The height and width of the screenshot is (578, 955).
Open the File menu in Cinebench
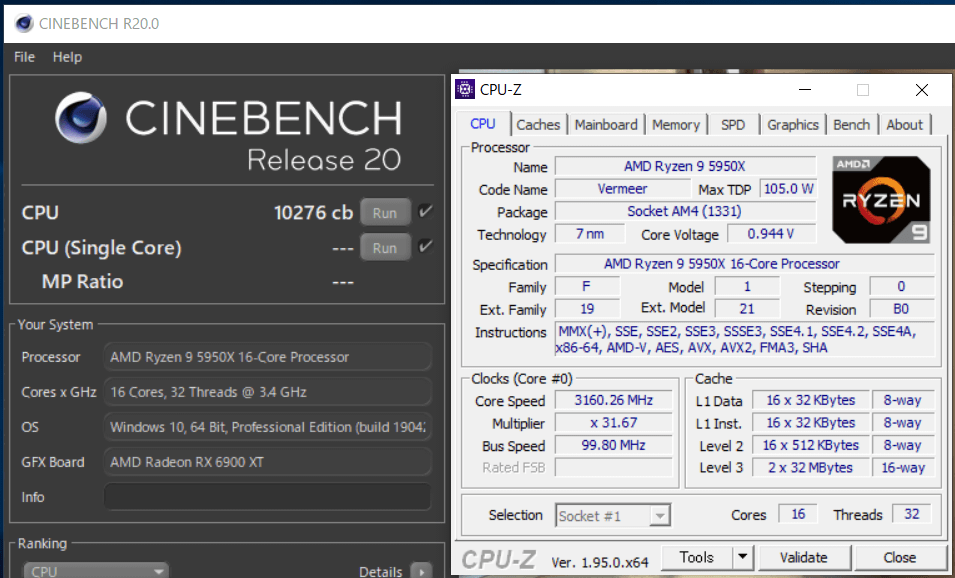[24, 57]
